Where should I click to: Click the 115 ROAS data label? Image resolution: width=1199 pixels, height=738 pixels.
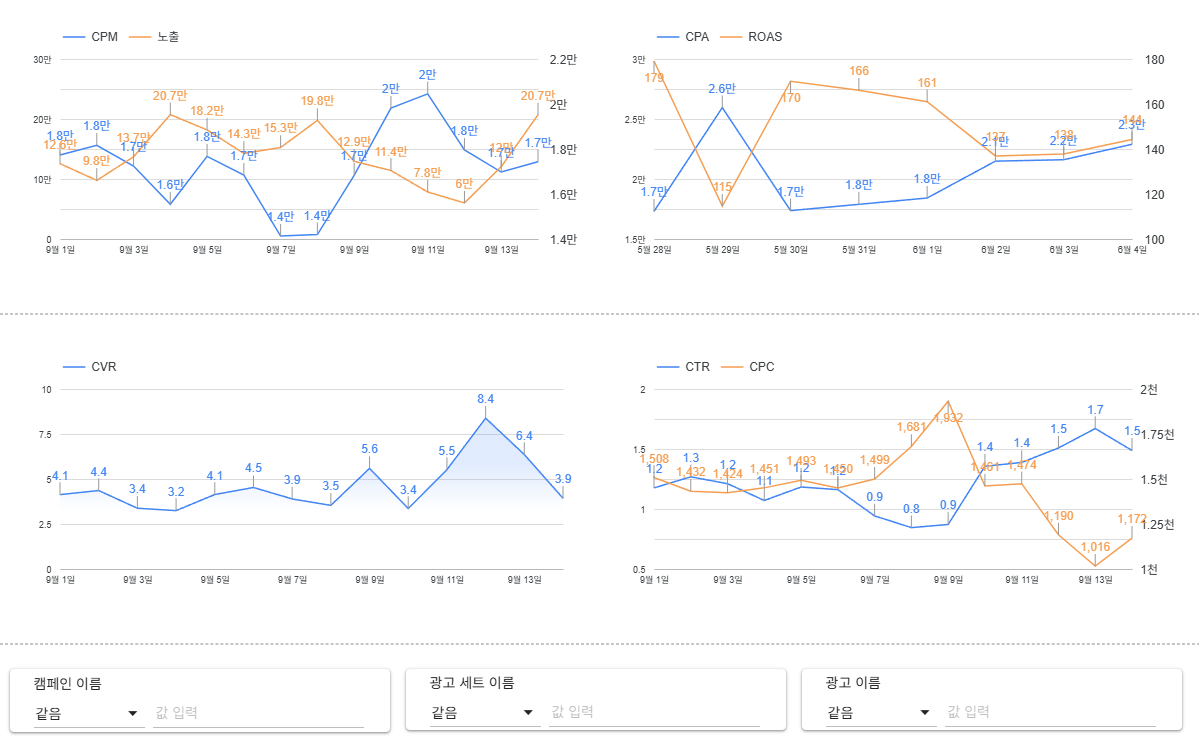click(723, 187)
